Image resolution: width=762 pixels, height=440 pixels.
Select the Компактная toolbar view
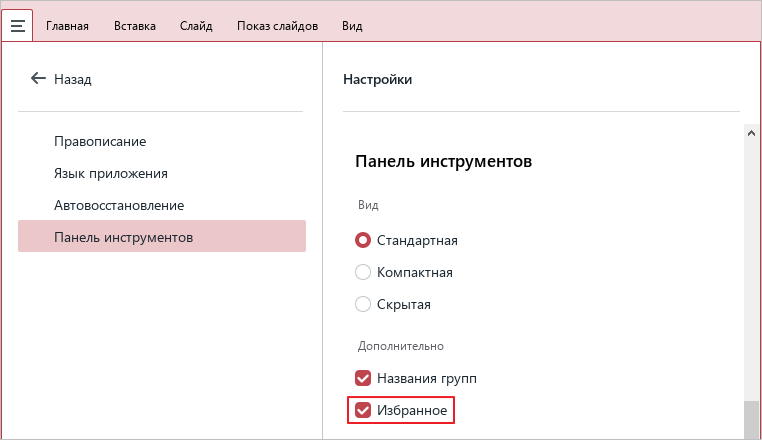pos(363,272)
